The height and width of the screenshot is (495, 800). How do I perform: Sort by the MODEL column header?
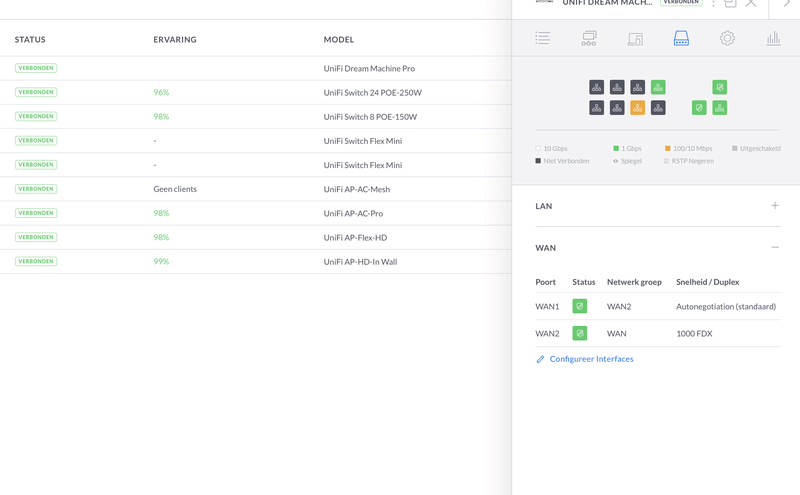coord(339,39)
